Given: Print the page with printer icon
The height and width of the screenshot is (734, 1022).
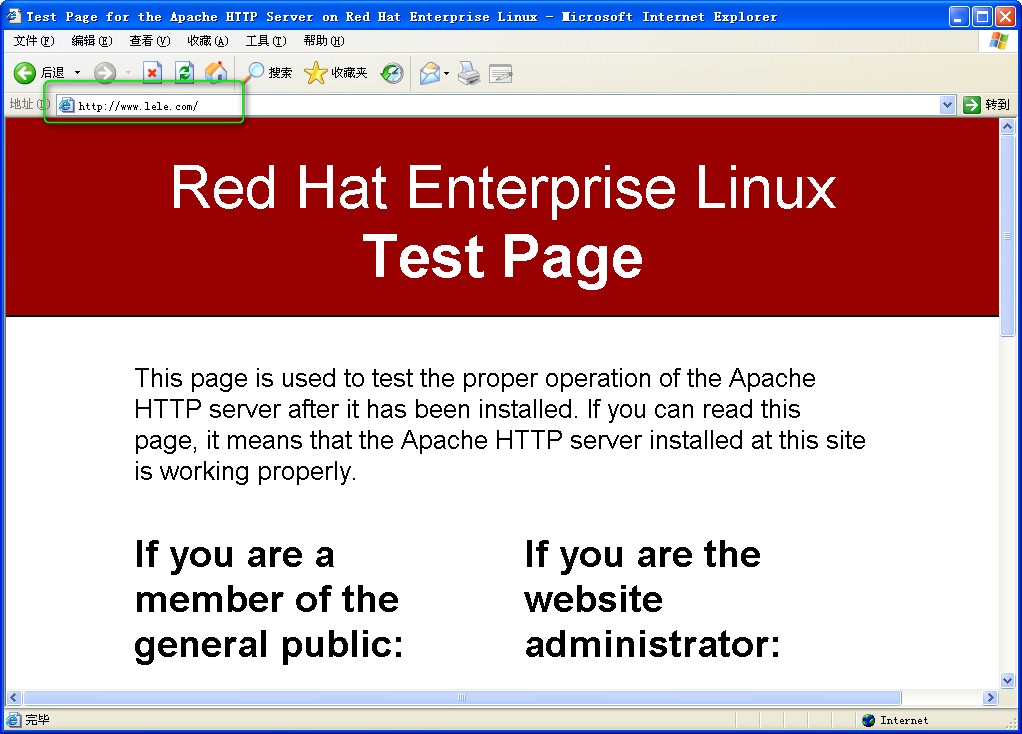Looking at the screenshot, I should pos(469,73).
